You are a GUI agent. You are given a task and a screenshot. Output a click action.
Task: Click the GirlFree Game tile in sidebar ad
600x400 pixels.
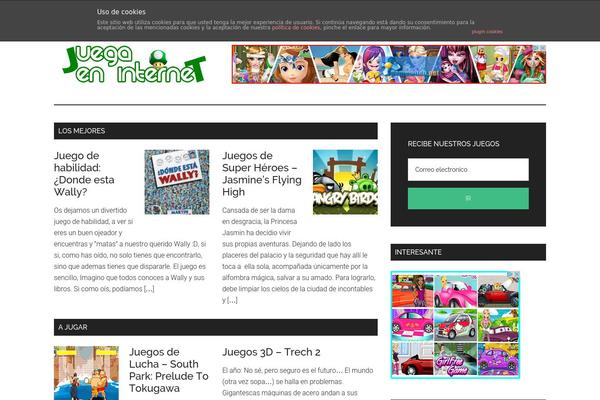pos(455,359)
